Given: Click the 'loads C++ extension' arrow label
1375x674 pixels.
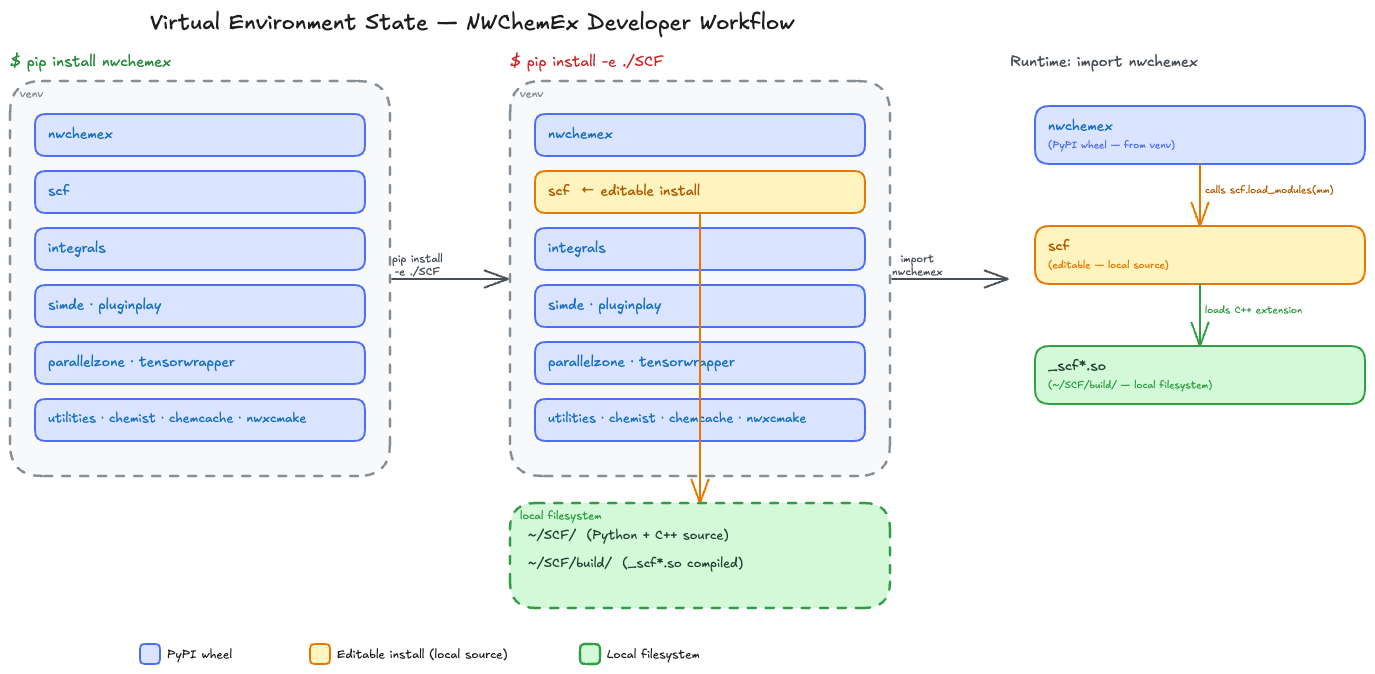Looking at the screenshot, I should pos(1253,310).
